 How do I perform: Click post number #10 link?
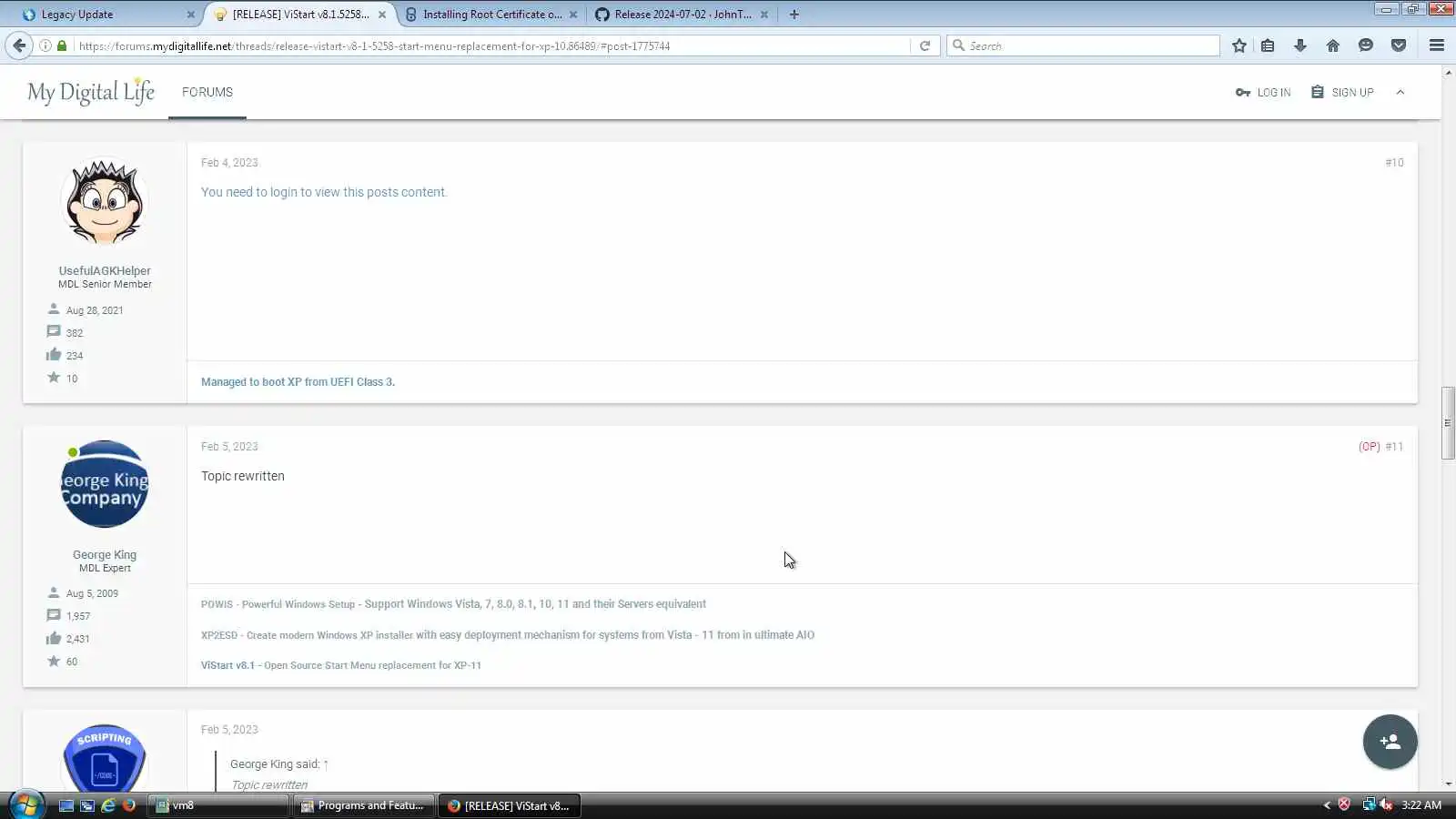(1394, 163)
